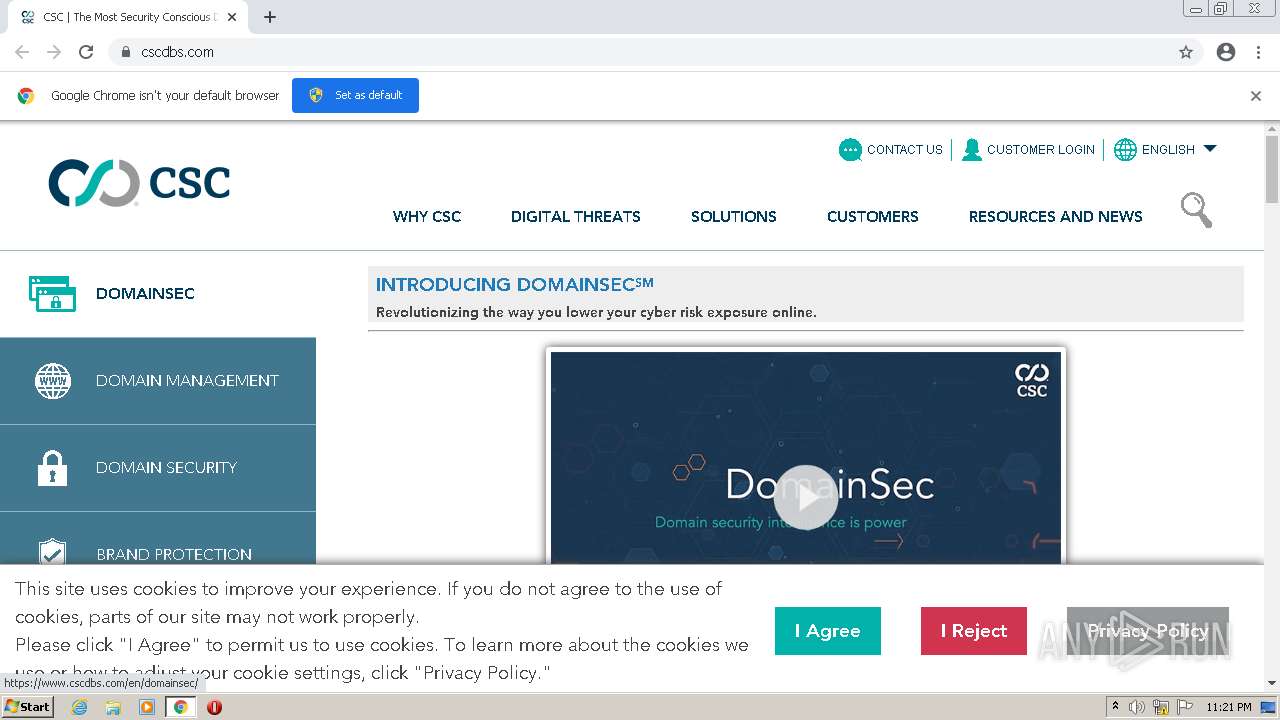Viewport: 1280px width, 720px height.
Task: Open the CUSTOMERS menu
Action: point(873,216)
